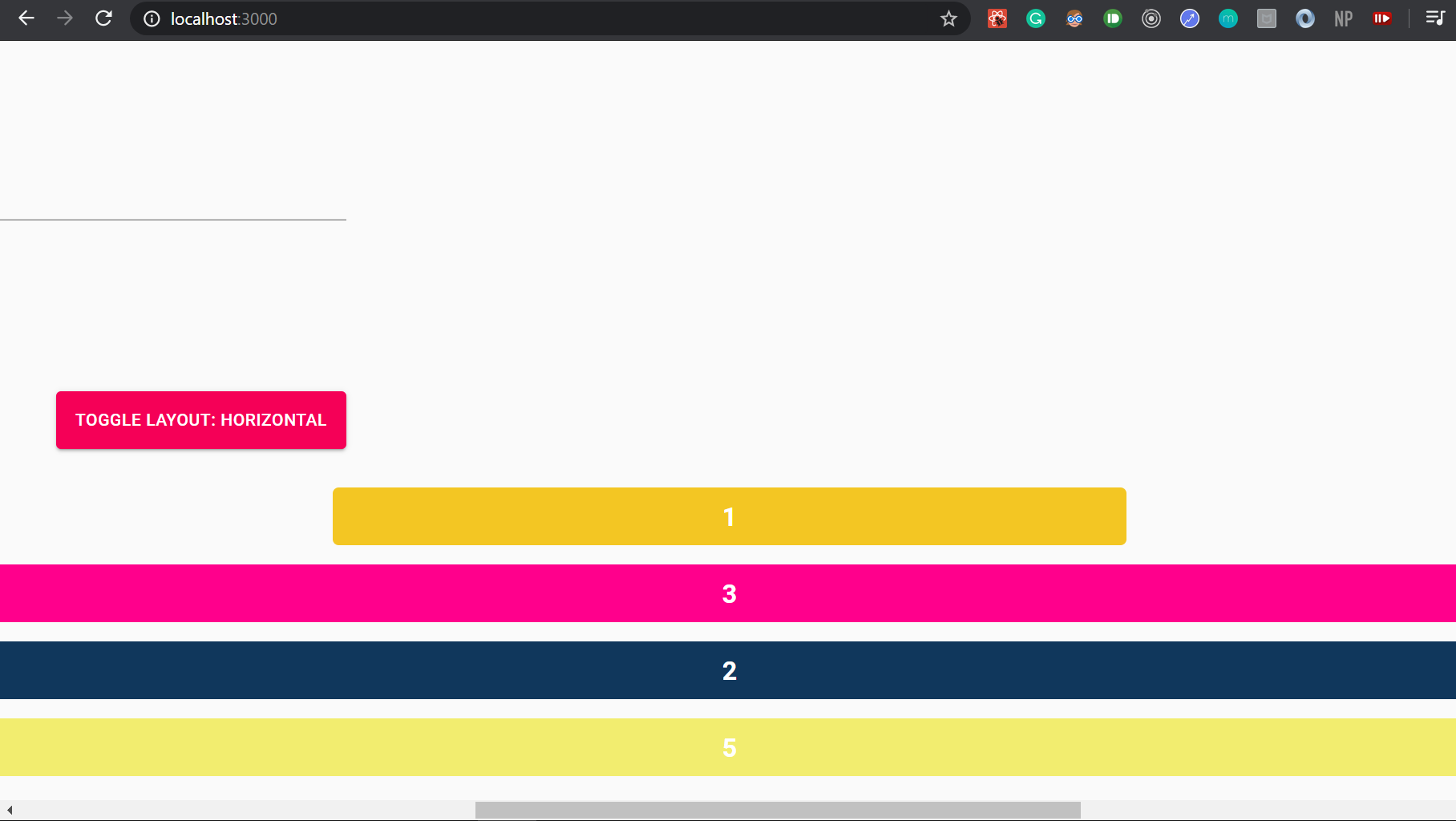Reload the localhost page
The image size is (1456, 821).
coord(103,18)
